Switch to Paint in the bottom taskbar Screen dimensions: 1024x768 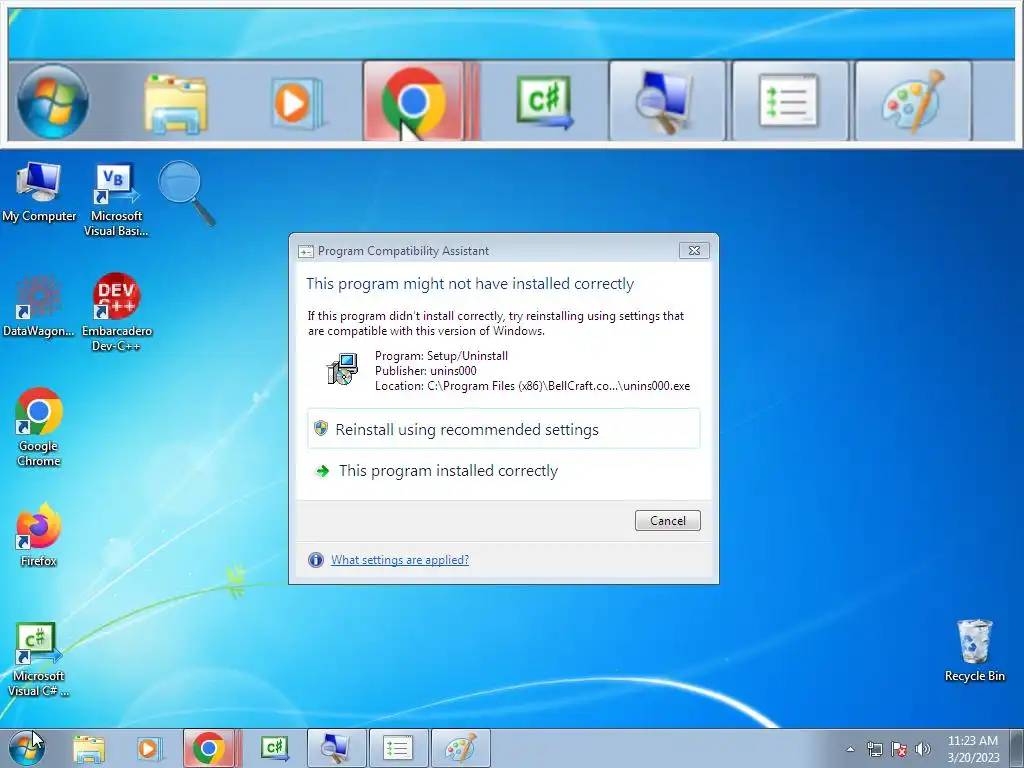click(x=460, y=748)
